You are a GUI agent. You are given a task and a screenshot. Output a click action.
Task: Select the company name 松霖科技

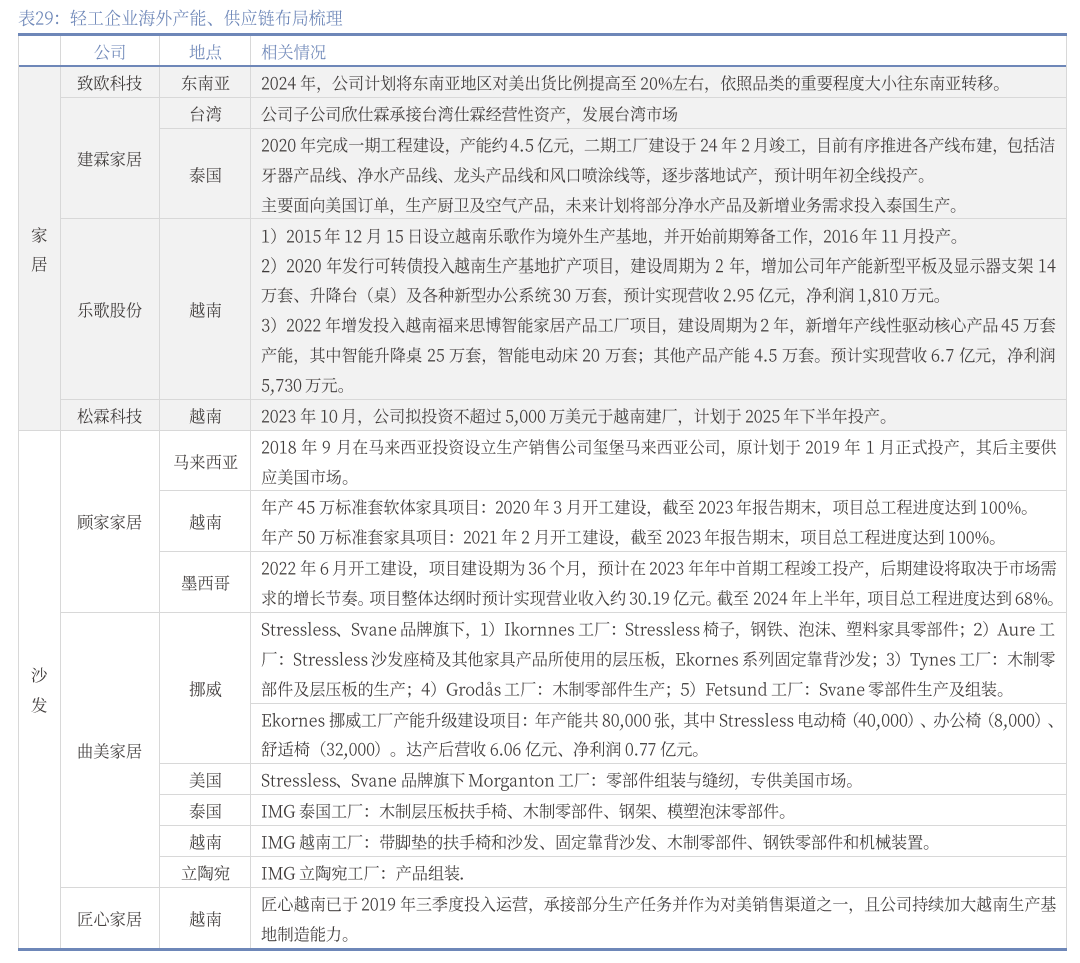click(x=110, y=416)
